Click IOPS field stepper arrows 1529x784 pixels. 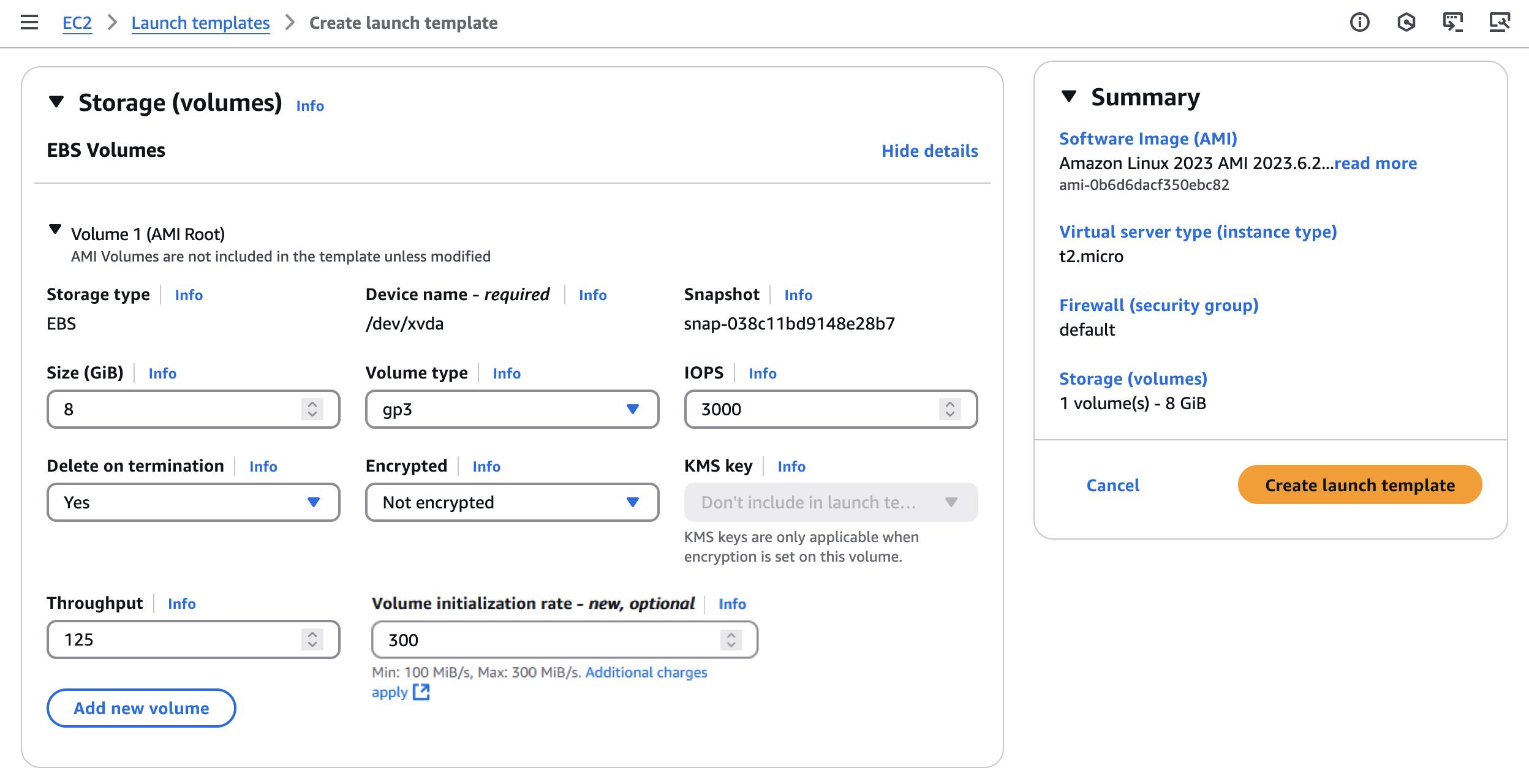949,409
